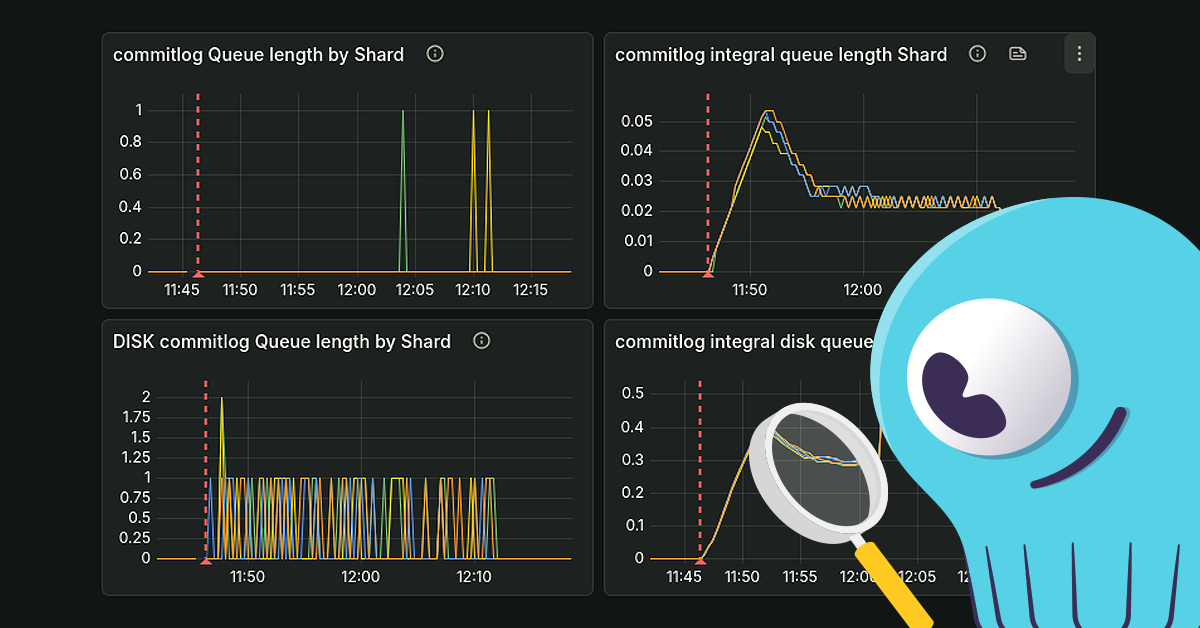The image size is (1200, 628).
Task: Click the panel description note icon beside integral queue title
Action: (x=1018, y=54)
